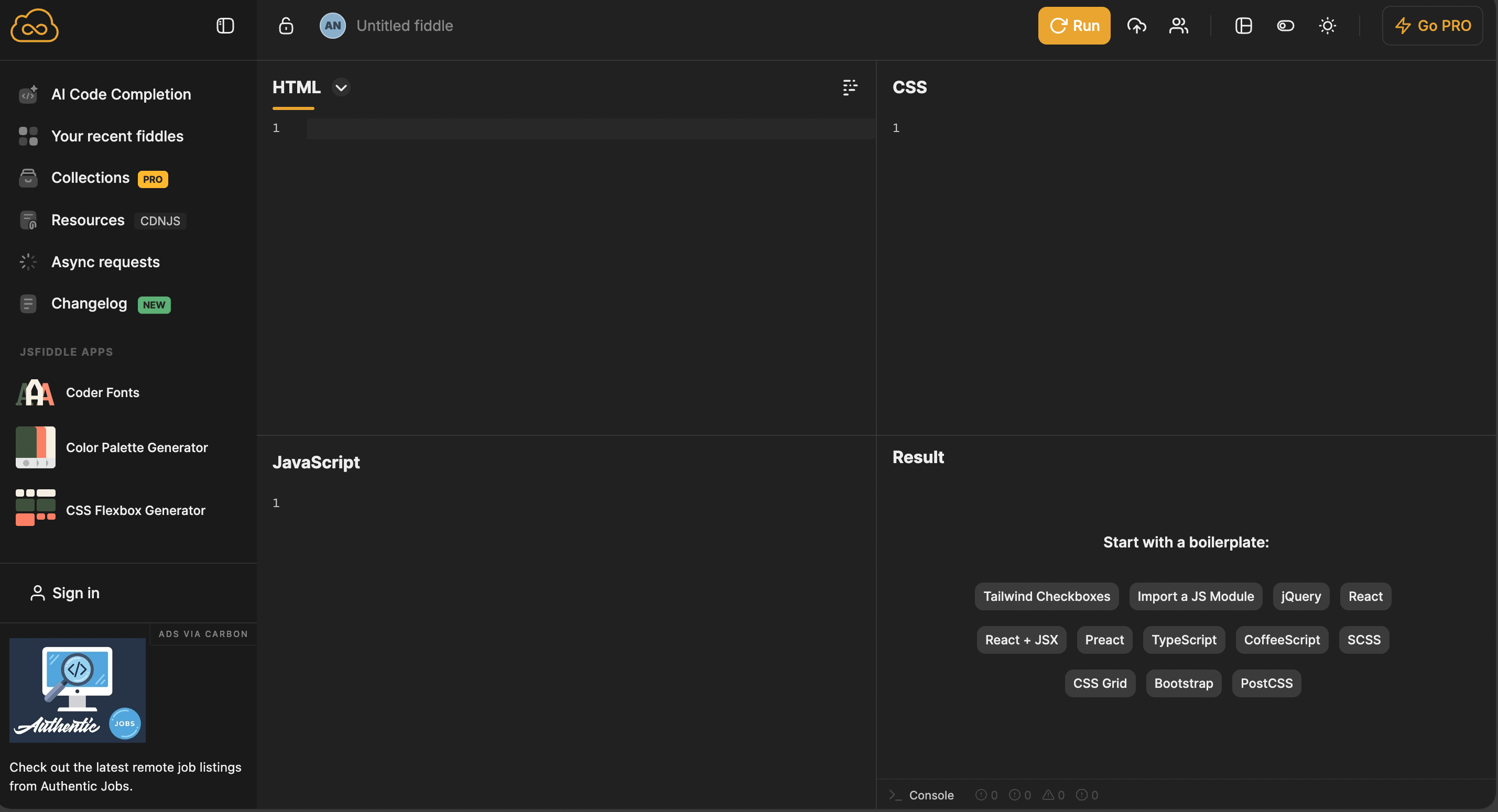Click the toggle switch icon in the toolbar
The image size is (1498, 812).
1285,26
